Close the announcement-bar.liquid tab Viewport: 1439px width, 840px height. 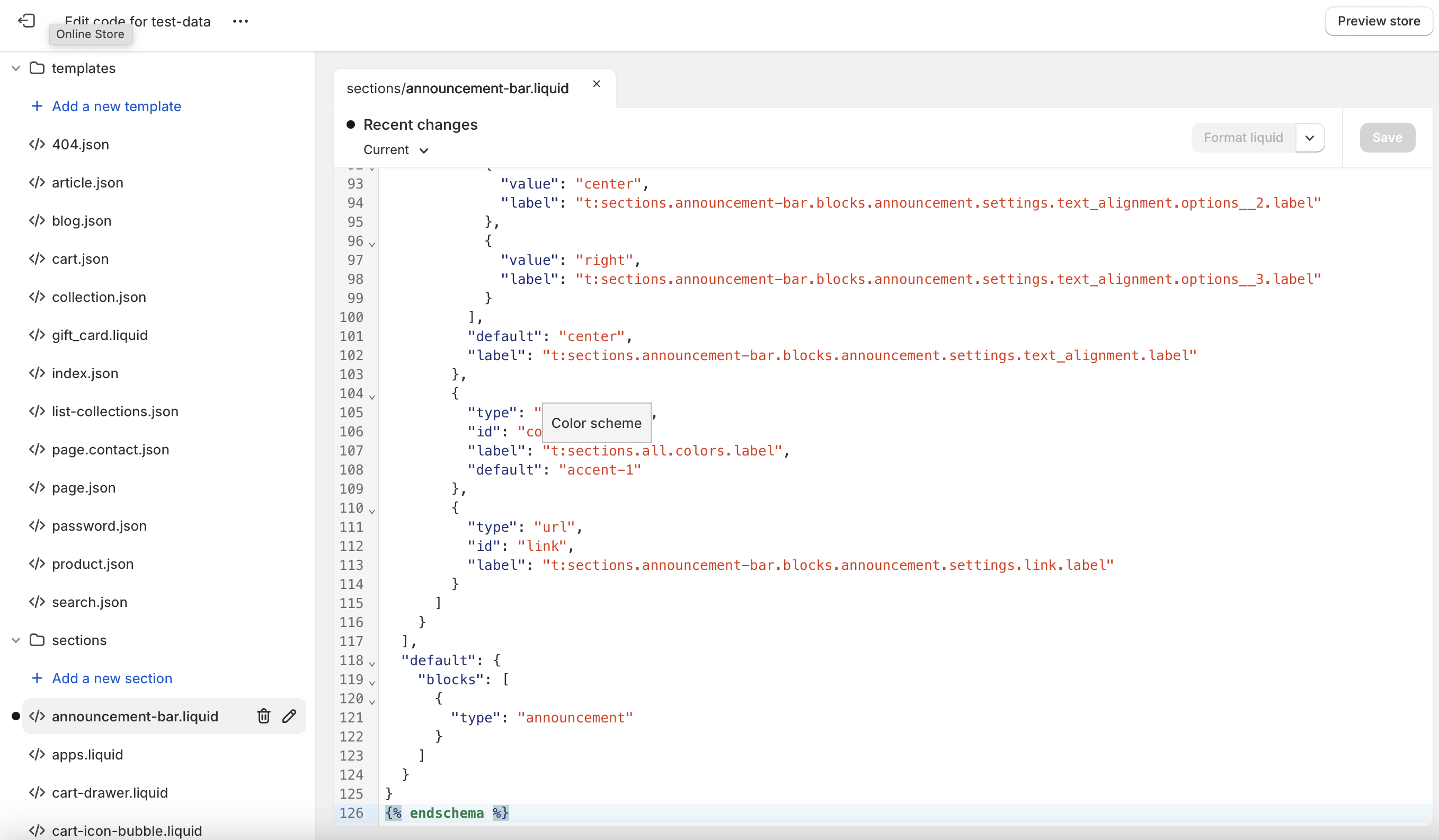tap(596, 84)
